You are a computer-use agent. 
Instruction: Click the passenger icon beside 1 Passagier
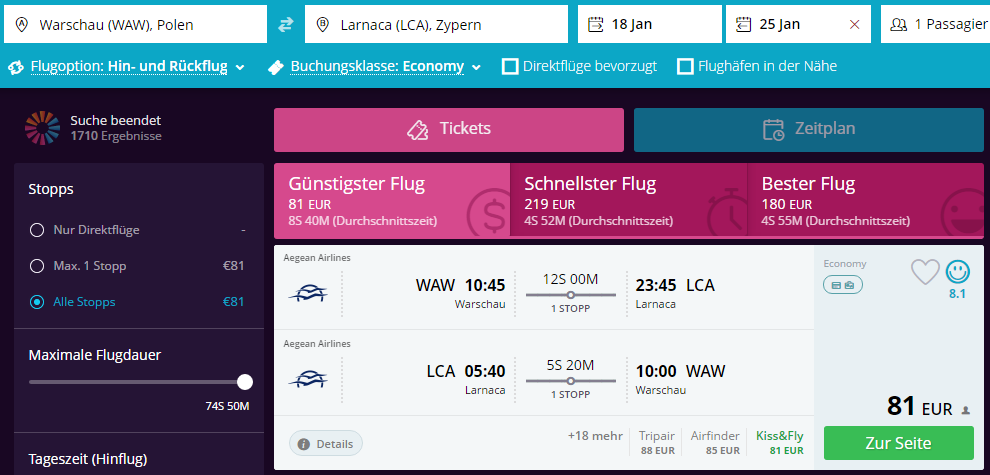[898, 25]
